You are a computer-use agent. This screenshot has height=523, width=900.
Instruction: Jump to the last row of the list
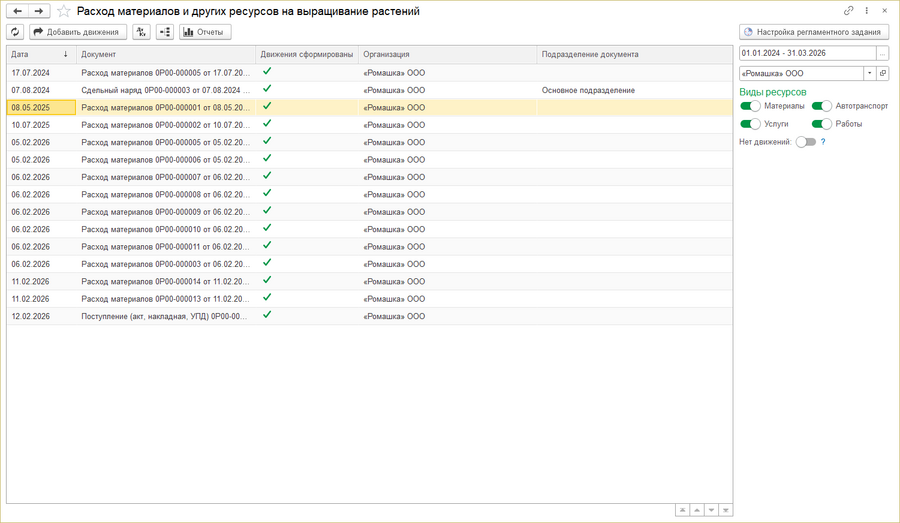726,510
